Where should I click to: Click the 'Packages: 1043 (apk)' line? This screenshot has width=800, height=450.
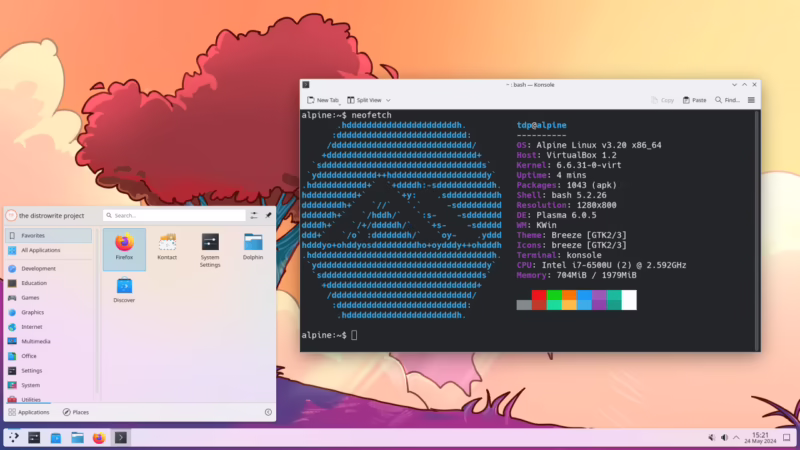(x=566, y=185)
